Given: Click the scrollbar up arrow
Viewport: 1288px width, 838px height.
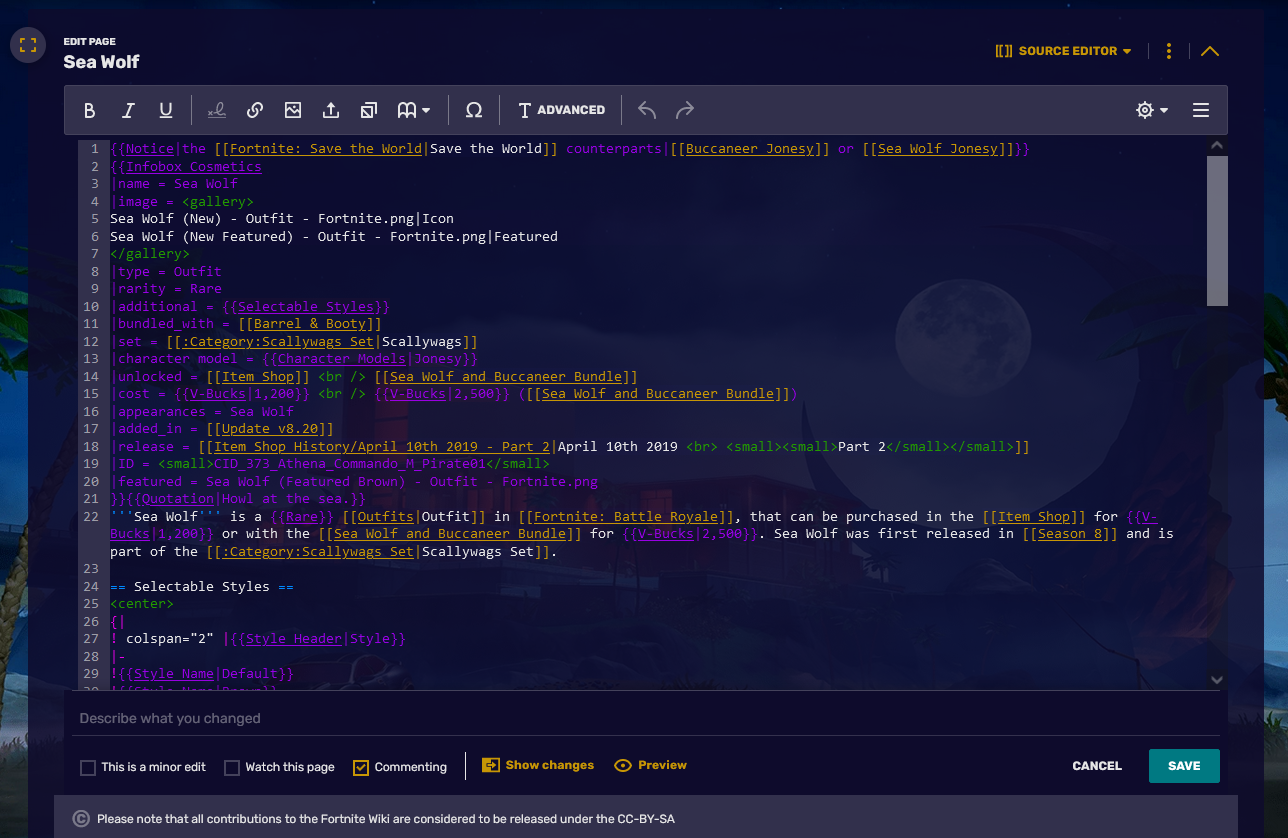Looking at the screenshot, I should (x=1217, y=146).
